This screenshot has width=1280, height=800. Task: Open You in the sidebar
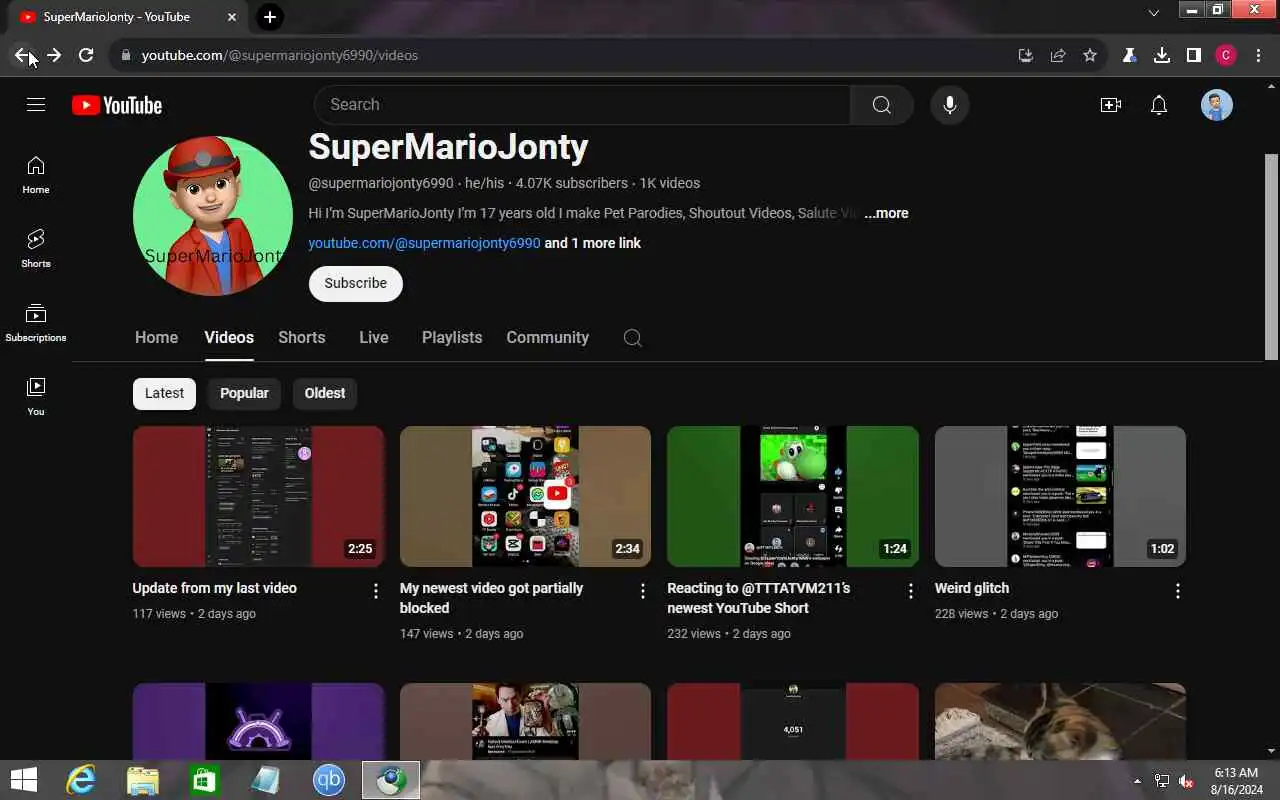pyautogui.click(x=36, y=396)
